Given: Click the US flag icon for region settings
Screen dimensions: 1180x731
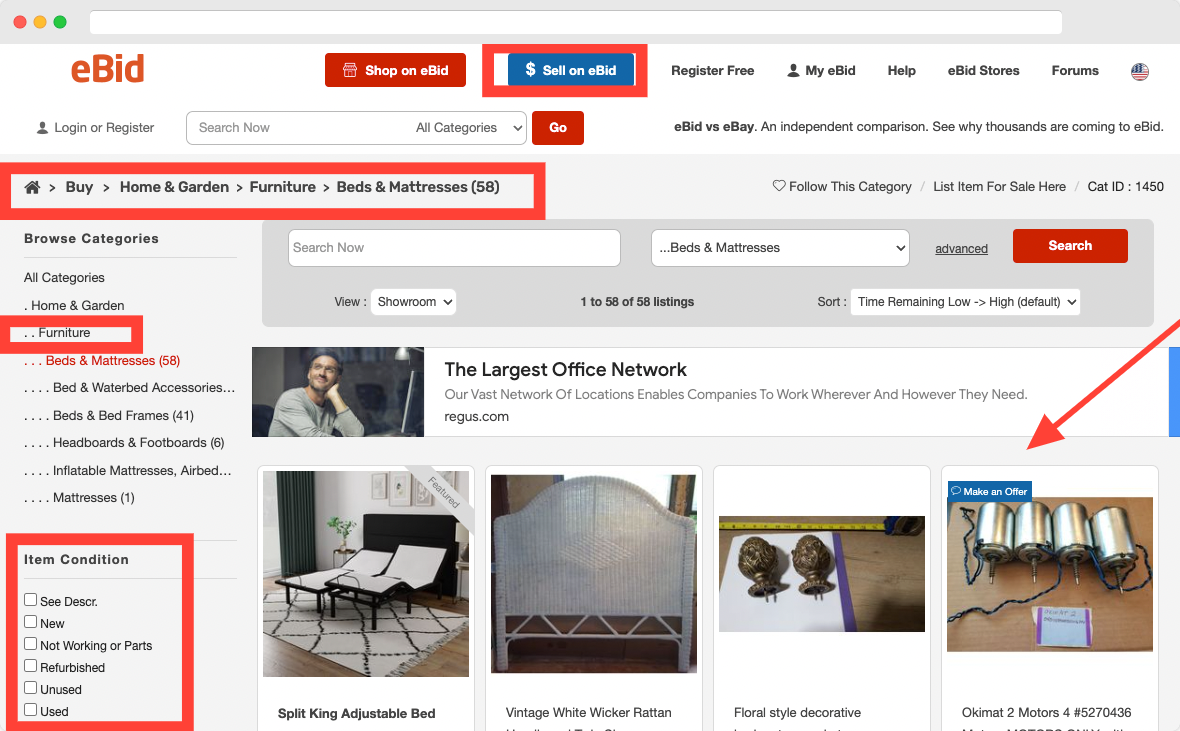Looking at the screenshot, I should click(1140, 71).
